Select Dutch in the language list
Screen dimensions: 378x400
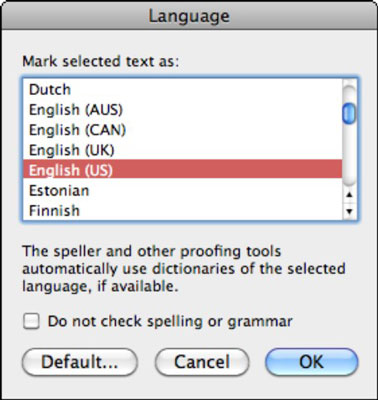[x=183, y=90]
